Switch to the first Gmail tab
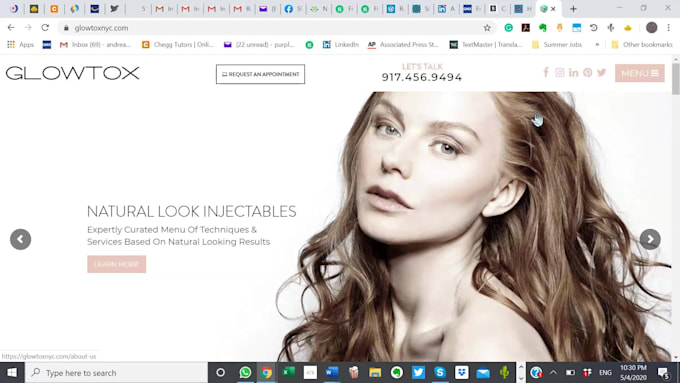Viewport: 680px width, 383px height. pyautogui.click(x=164, y=9)
